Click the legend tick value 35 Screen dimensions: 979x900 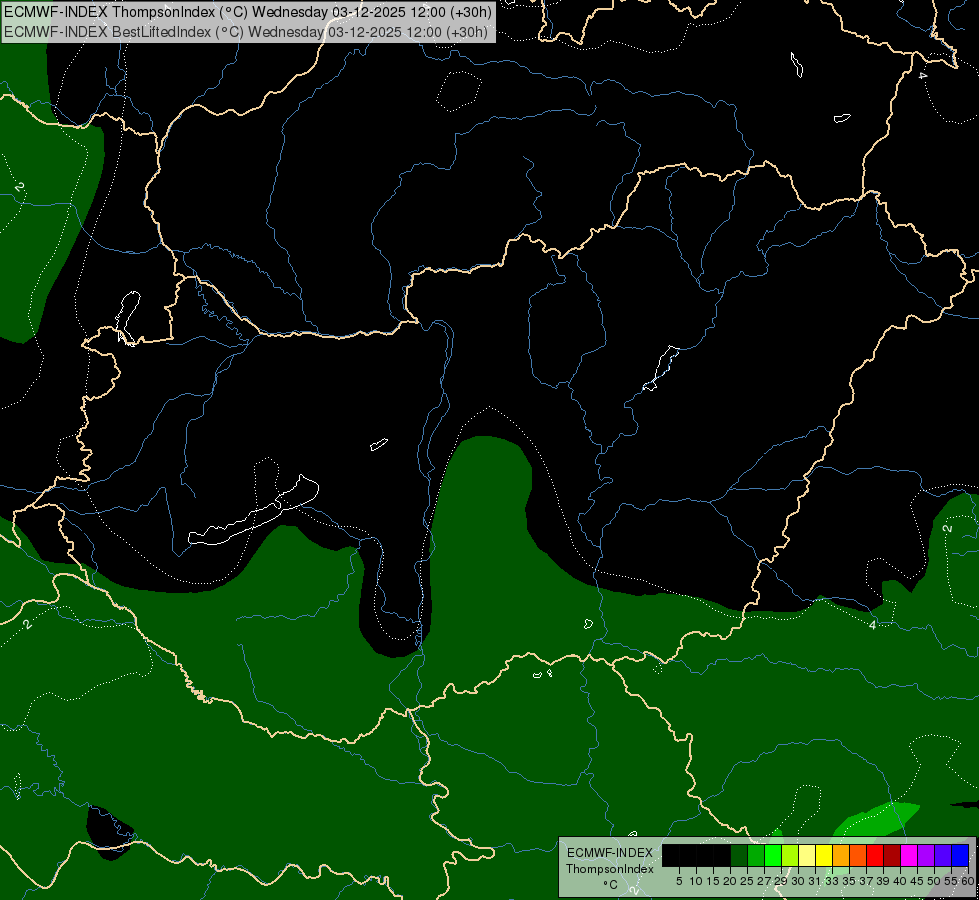(849, 881)
